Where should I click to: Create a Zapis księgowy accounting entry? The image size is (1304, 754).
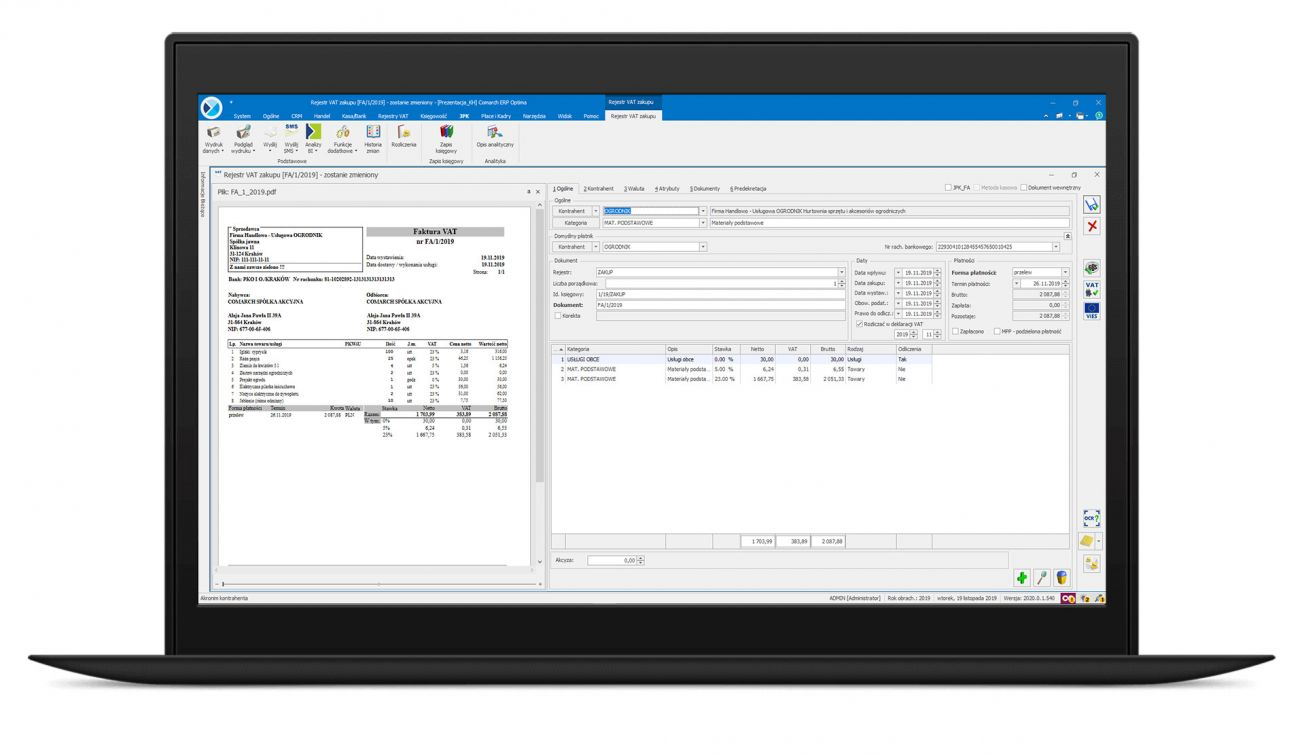[446, 140]
